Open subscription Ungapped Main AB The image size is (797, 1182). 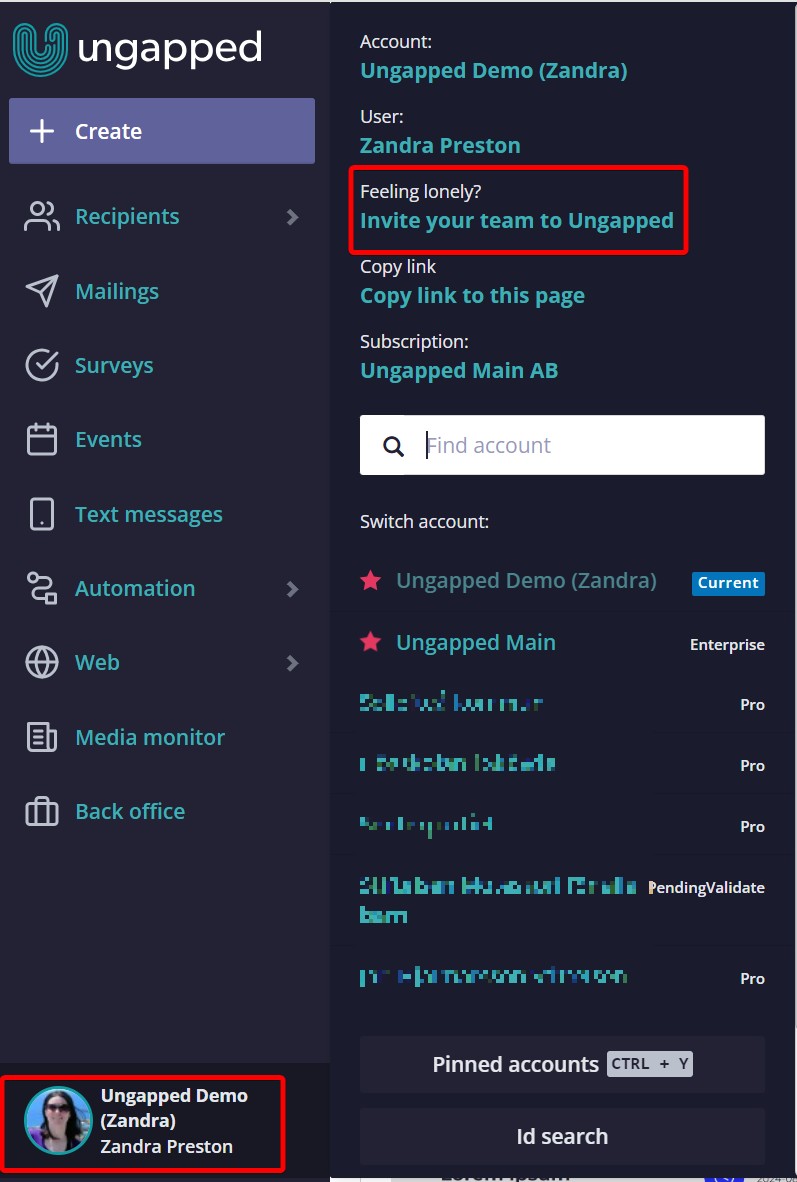coord(459,370)
